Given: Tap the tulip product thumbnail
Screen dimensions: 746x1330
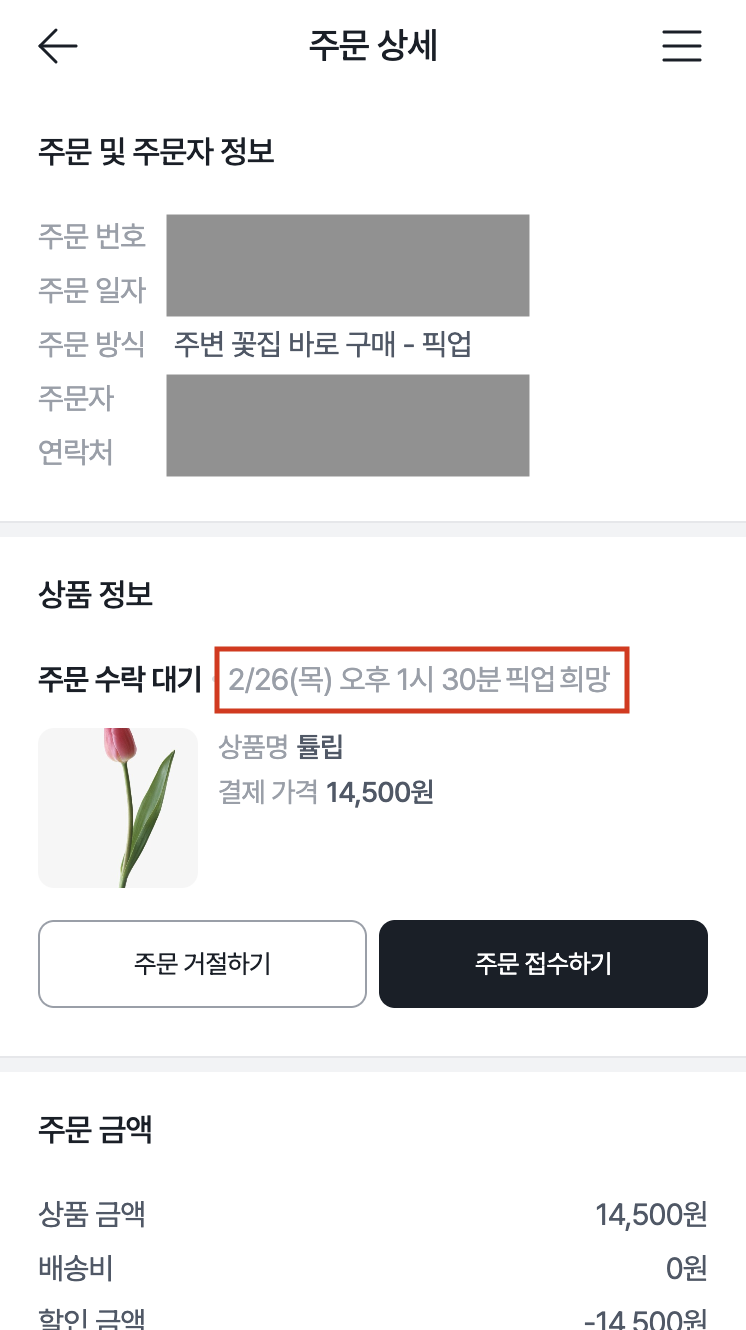Looking at the screenshot, I should point(117,807).
